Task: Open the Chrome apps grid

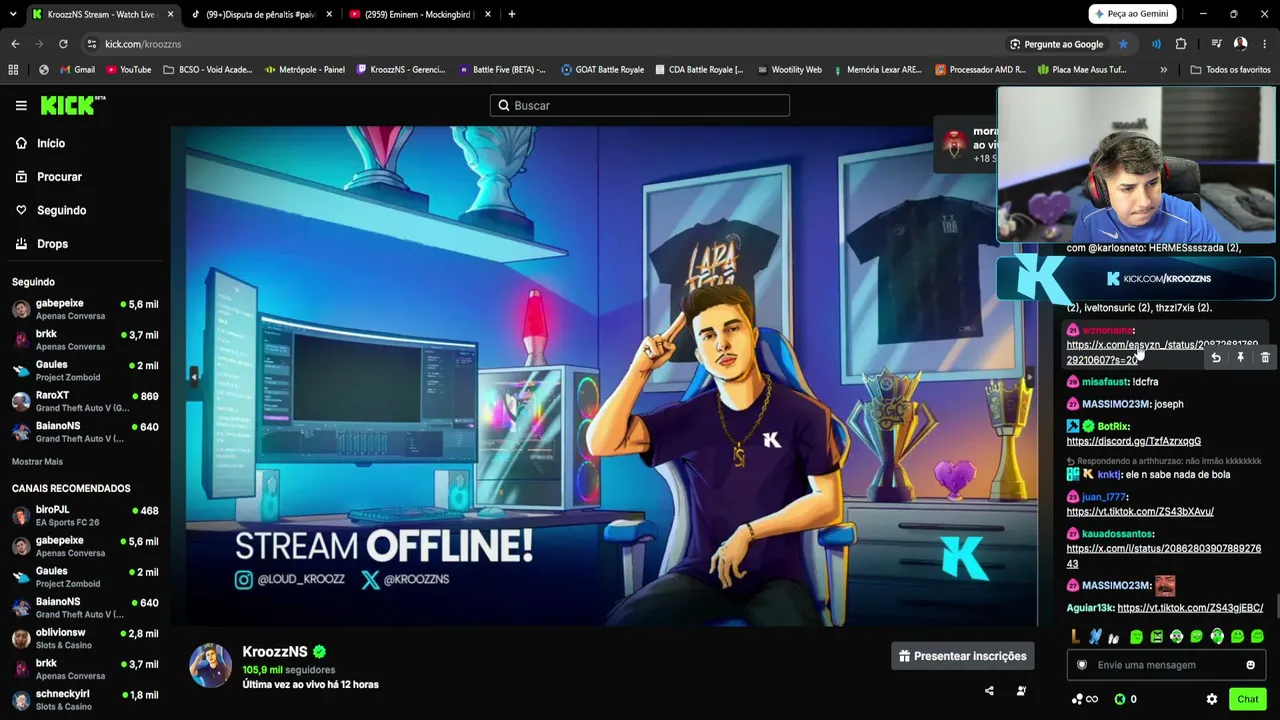Action: [x=13, y=70]
